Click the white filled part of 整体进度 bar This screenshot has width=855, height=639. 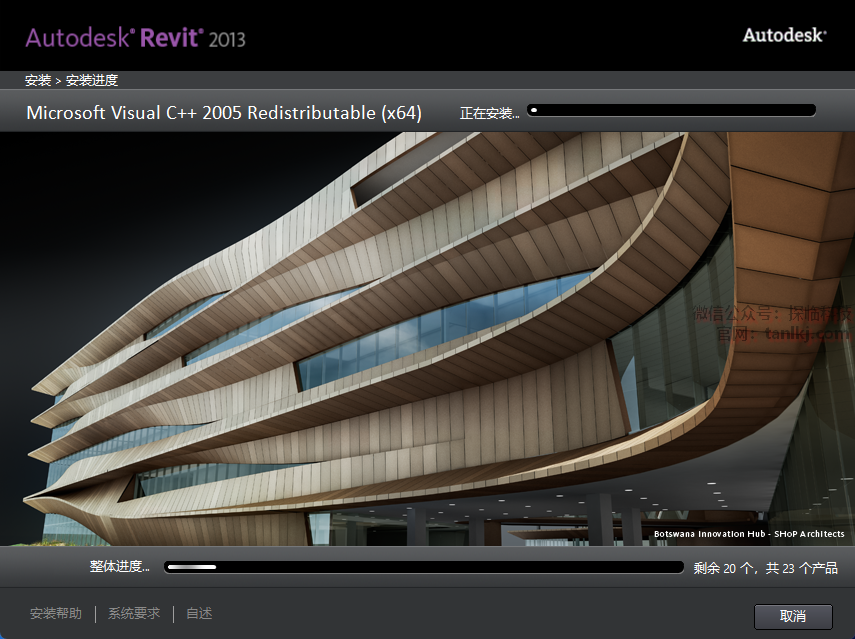(192, 567)
